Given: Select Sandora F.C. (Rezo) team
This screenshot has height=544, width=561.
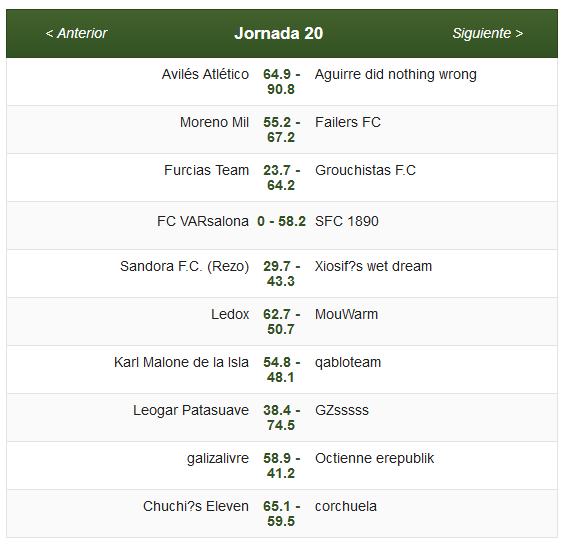Looking at the screenshot, I should [x=184, y=267].
